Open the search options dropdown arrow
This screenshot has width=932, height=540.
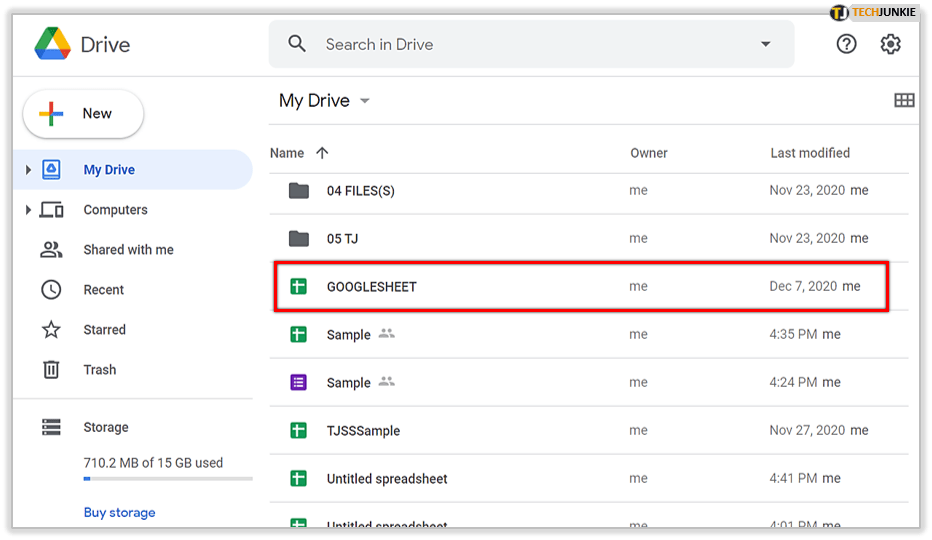(x=765, y=44)
